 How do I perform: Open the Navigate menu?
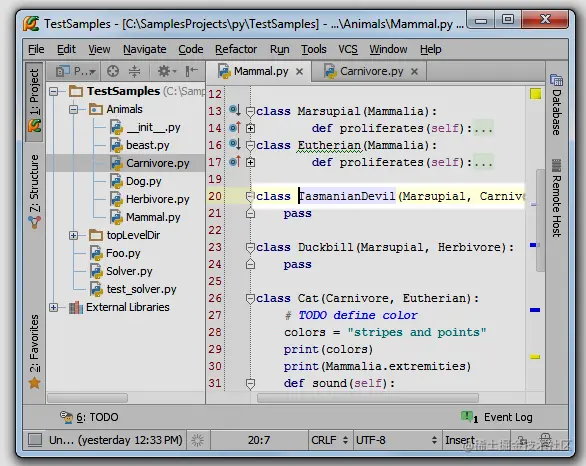tap(145, 49)
